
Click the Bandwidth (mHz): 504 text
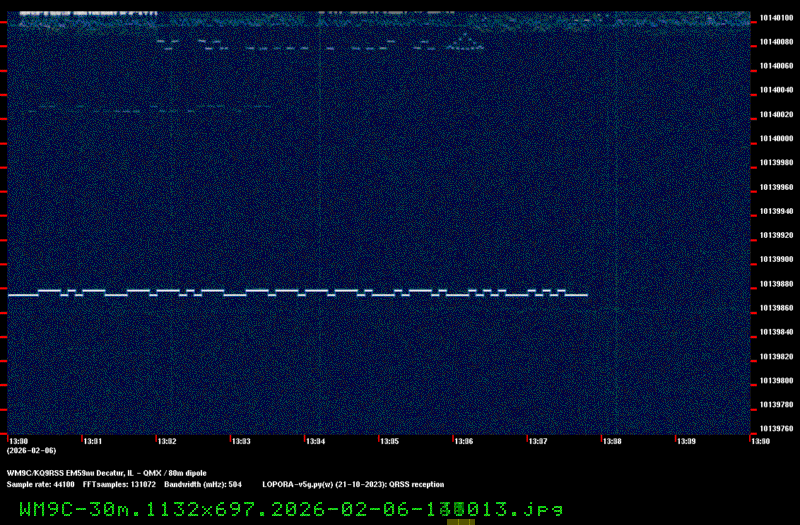tap(203, 484)
